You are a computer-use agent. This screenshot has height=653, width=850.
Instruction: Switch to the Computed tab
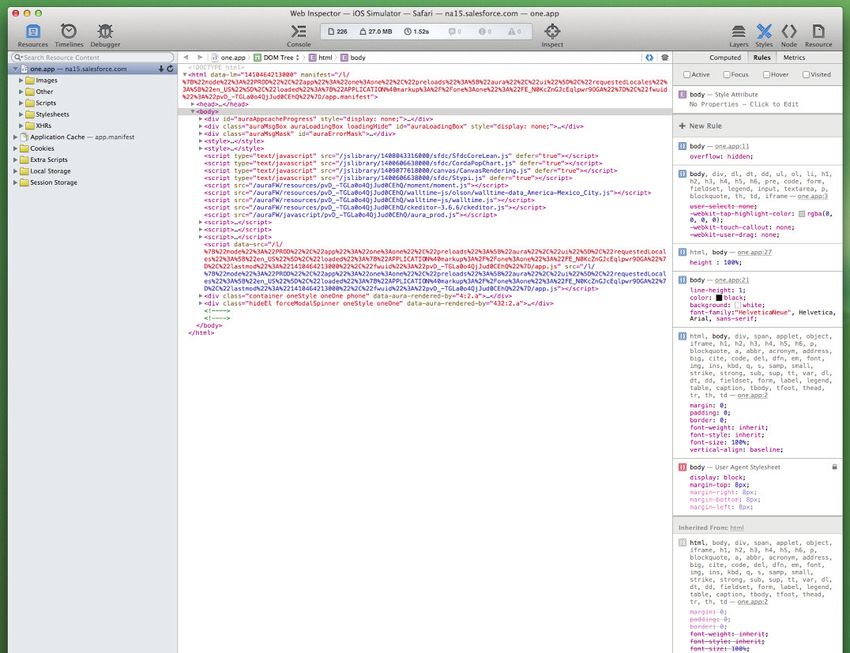point(725,57)
